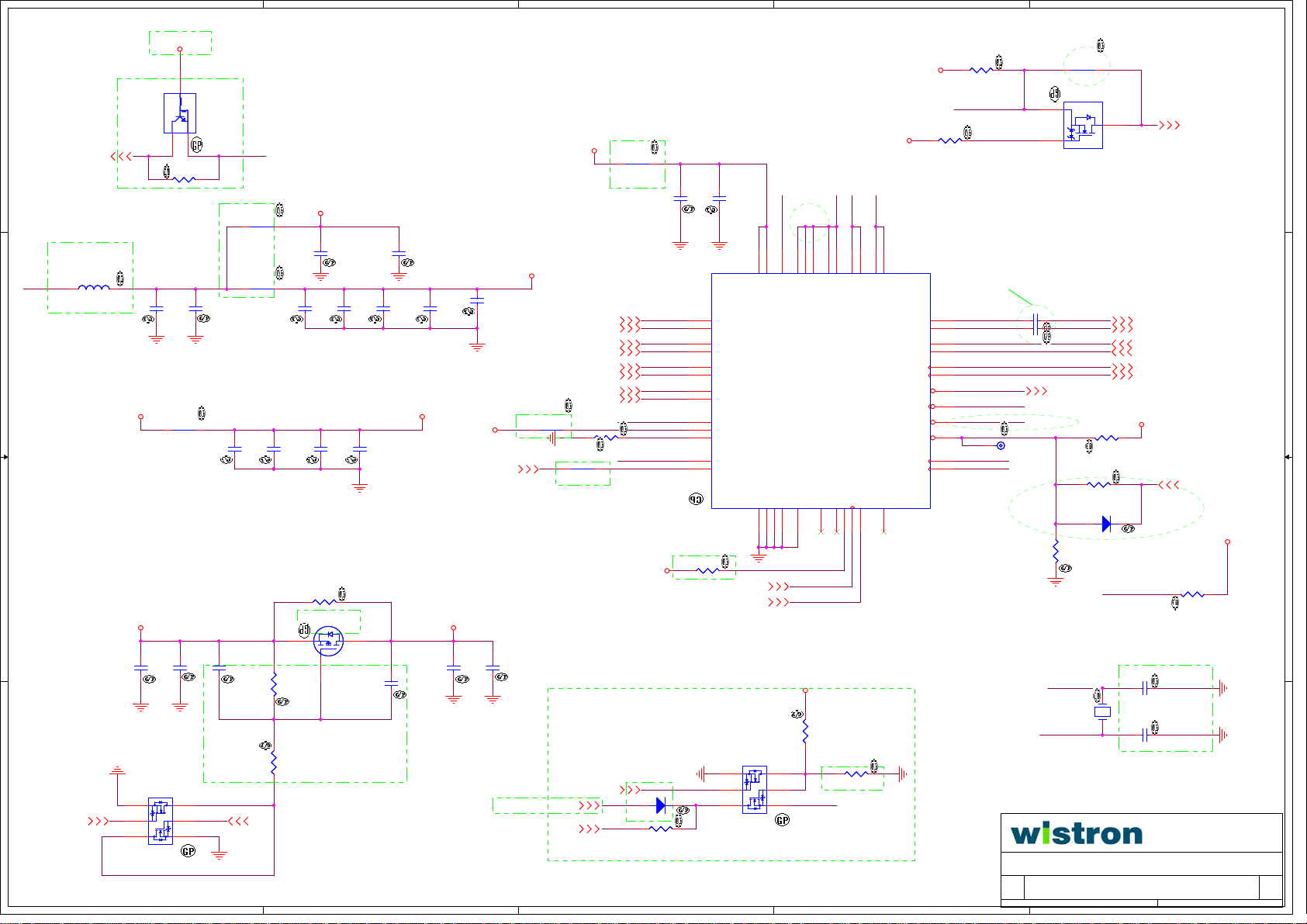1307x924 pixels.
Task: Click the GP marker below the bottom-left MOSFET package
Action: coord(188,851)
